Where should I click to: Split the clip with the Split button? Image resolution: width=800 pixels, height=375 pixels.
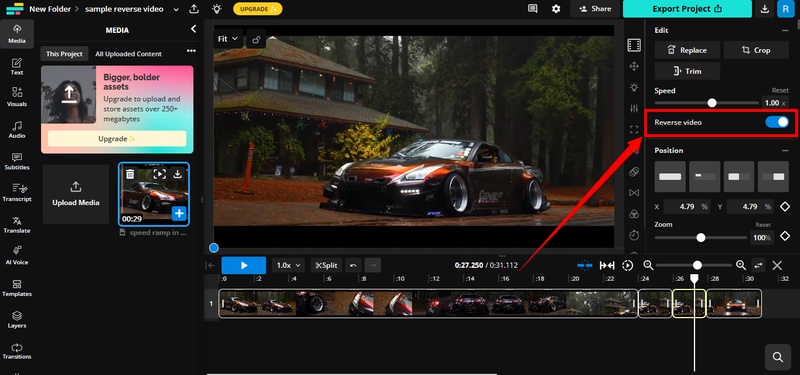tap(326, 265)
